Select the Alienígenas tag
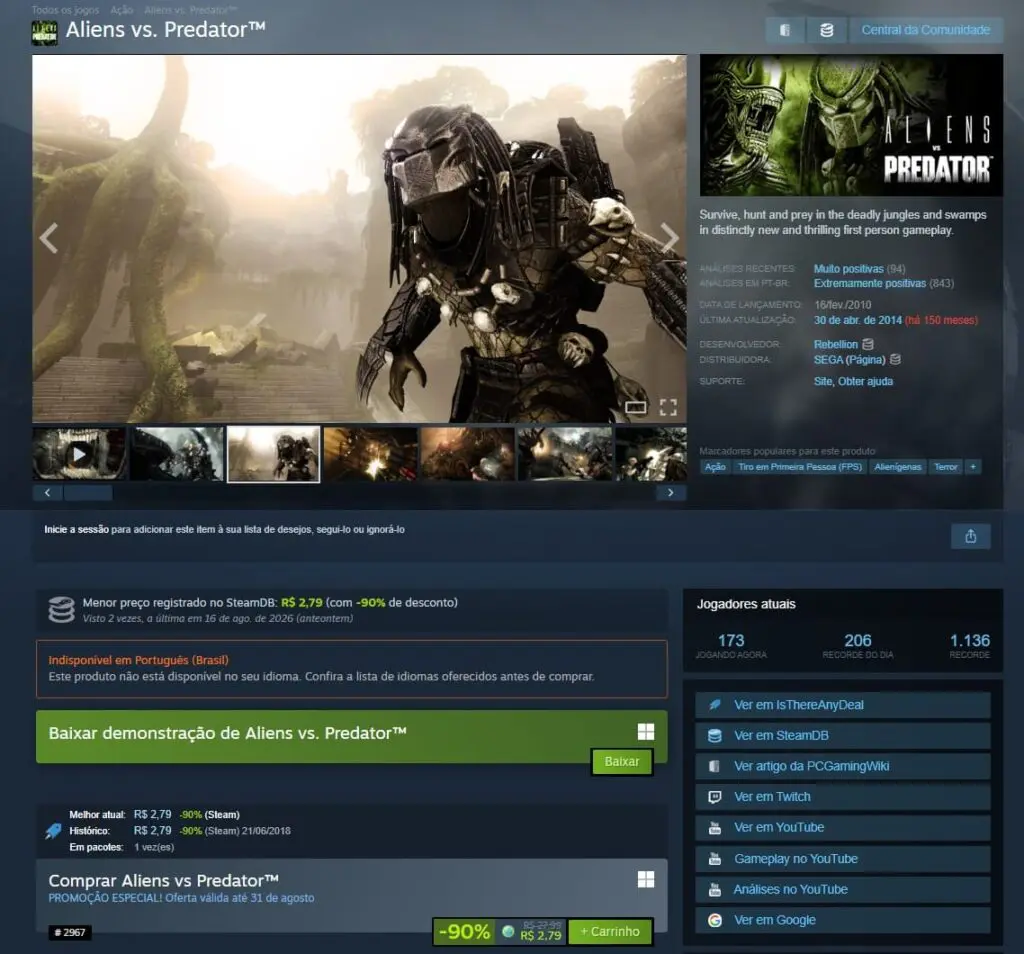This screenshot has height=954, width=1024. pyautogui.click(x=897, y=467)
